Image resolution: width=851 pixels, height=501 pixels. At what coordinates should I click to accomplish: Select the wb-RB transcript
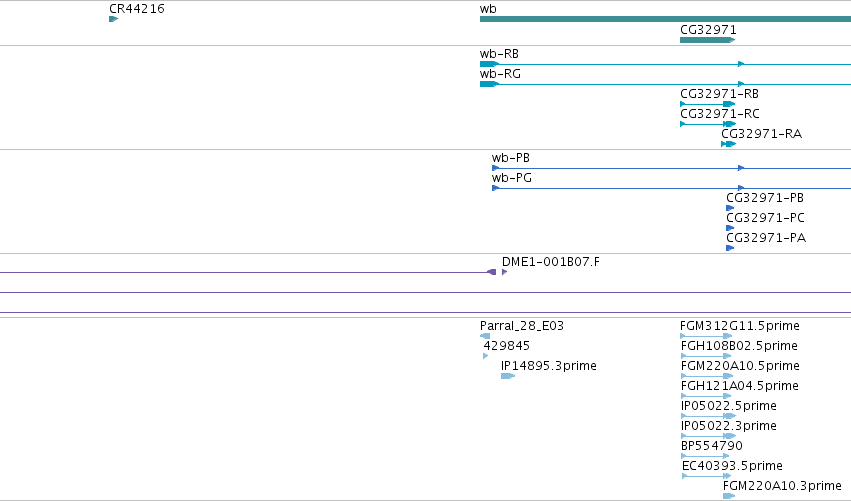click(665, 64)
